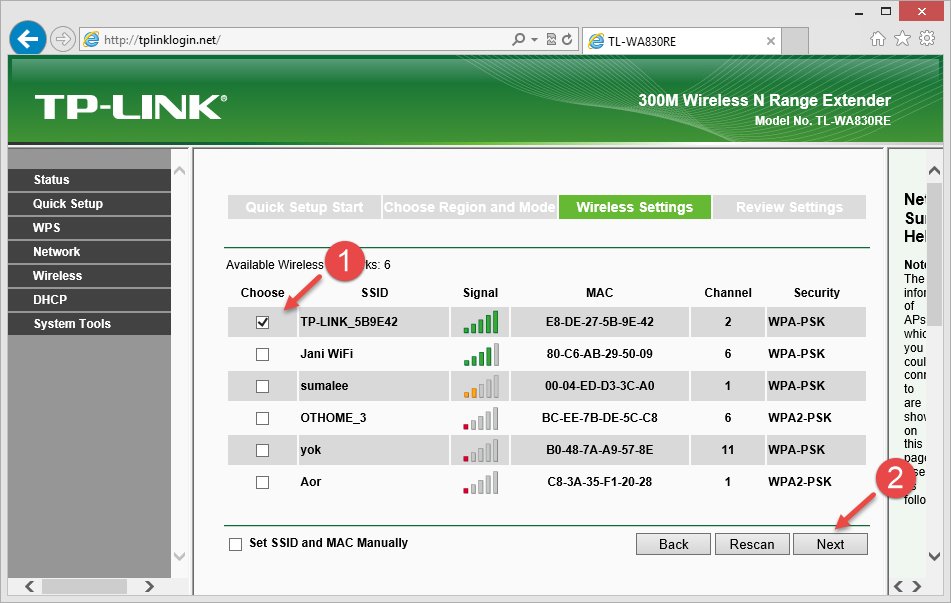Click the Review Settings step tab
The width and height of the screenshot is (951, 603).
(x=789, y=207)
